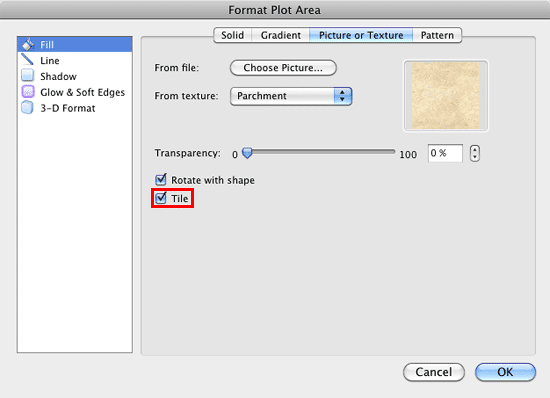Open the Parchment texture dropdown
Viewport: 550px width, 398px height.
[291, 96]
